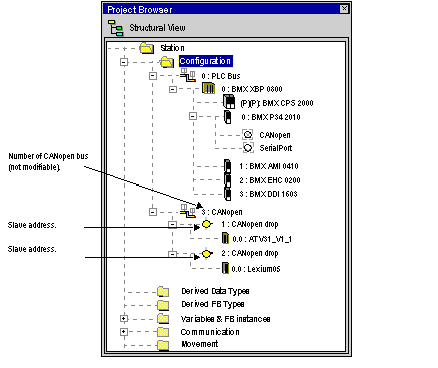
Task: Click the Derived Data Types folder icon
Action: (163, 291)
